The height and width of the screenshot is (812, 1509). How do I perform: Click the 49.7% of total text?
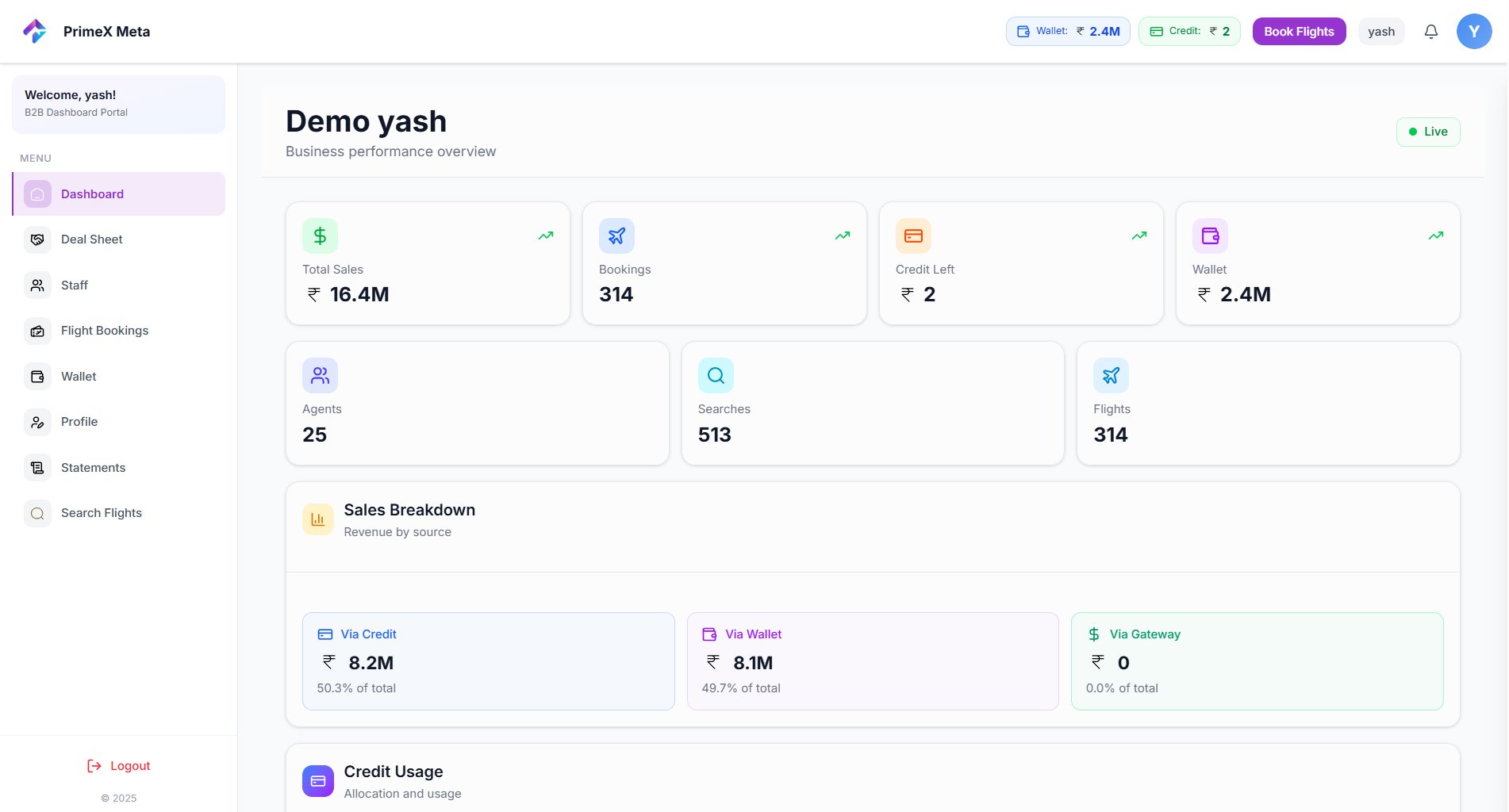(x=741, y=688)
